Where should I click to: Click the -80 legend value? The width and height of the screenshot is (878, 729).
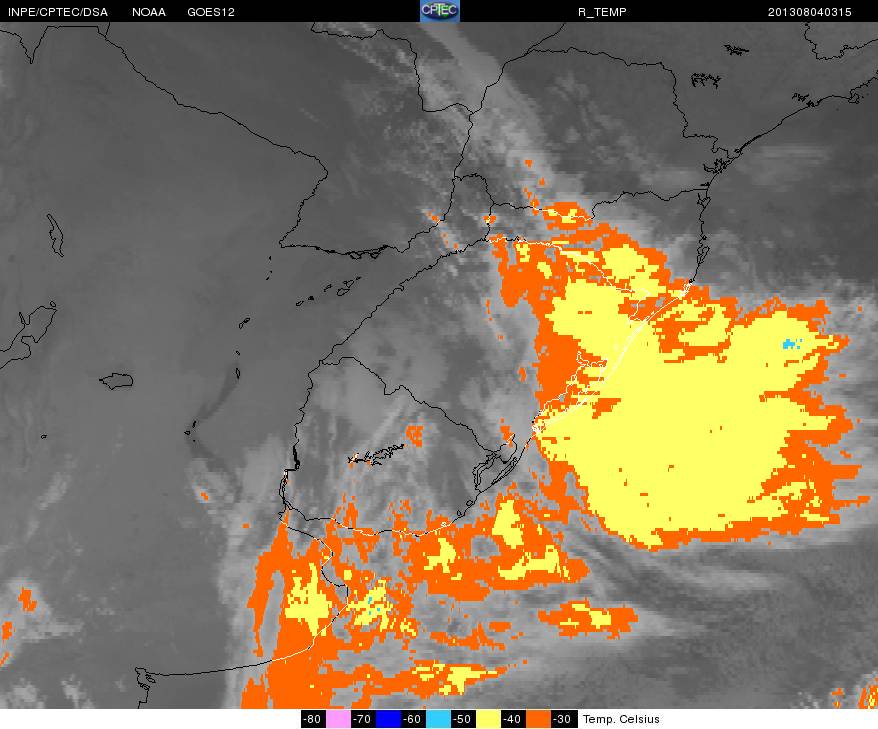pos(313,719)
